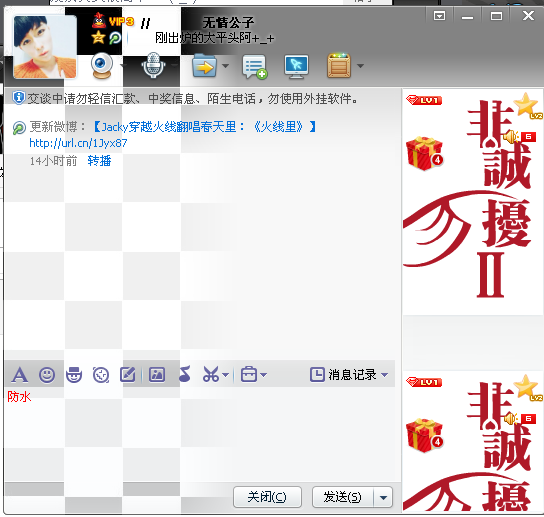The image size is (544, 517).
Task: Click the upper gold star LV2 icon
Action: point(527,105)
